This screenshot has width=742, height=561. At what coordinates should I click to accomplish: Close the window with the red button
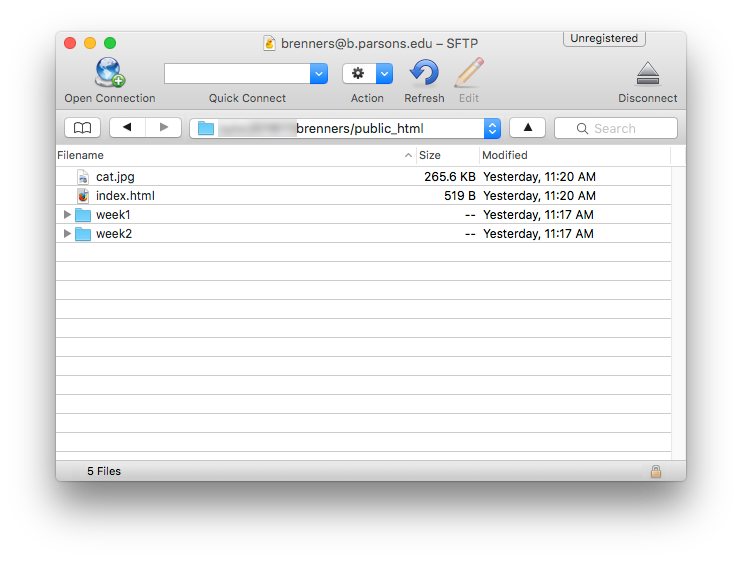(x=70, y=43)
